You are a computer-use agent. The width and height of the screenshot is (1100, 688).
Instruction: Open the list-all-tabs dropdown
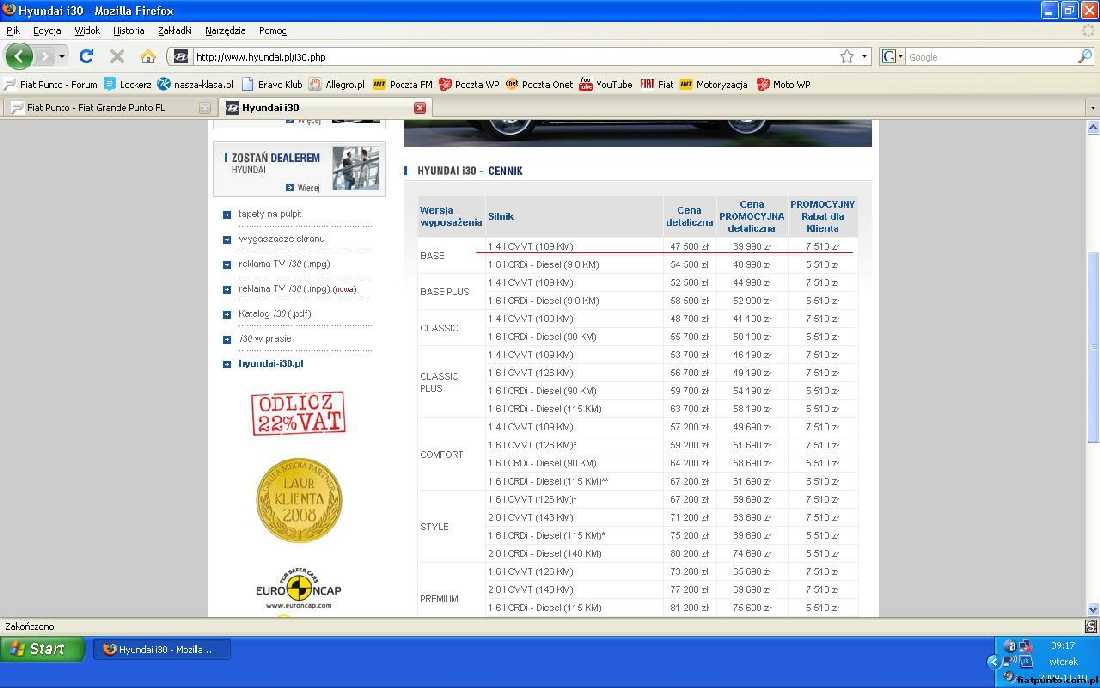coord(1092,108)
